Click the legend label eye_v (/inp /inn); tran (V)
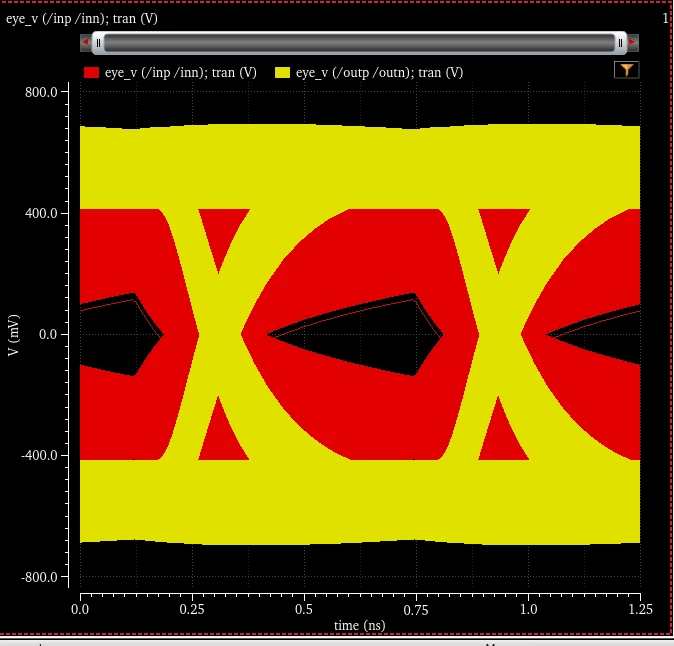 click(x=181, y=72)
